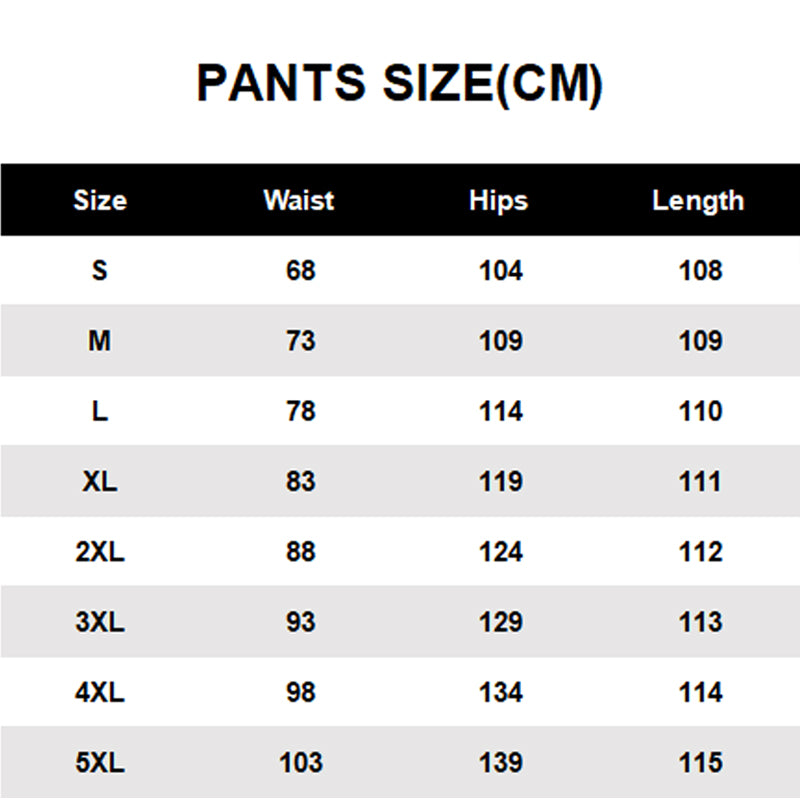Click the 4XL size row label
Screen dimensions: 800x800
point(100,693)
